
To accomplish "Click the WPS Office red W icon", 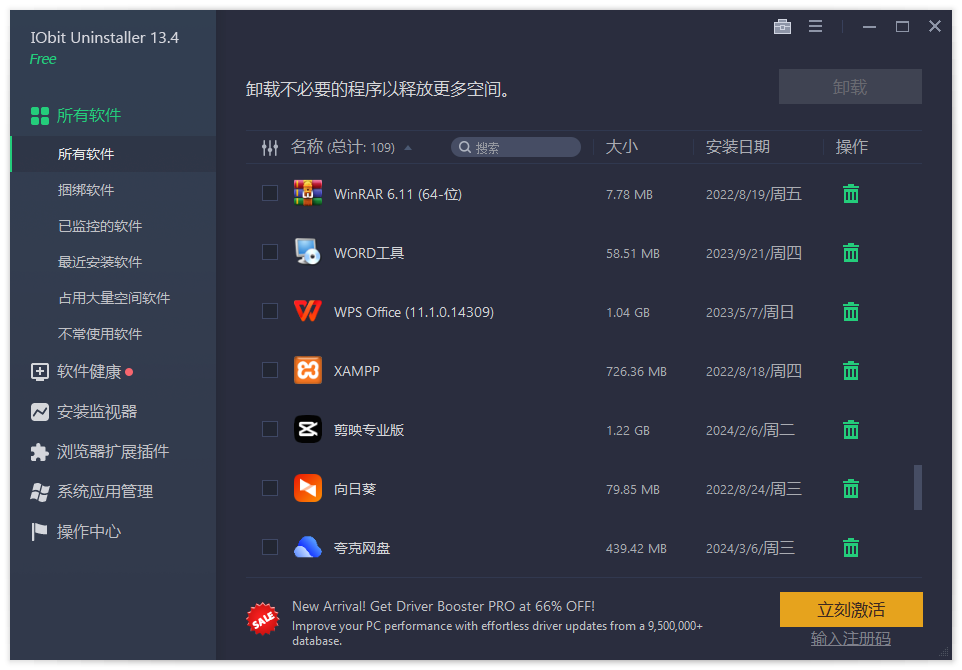I will pos(308,310).
